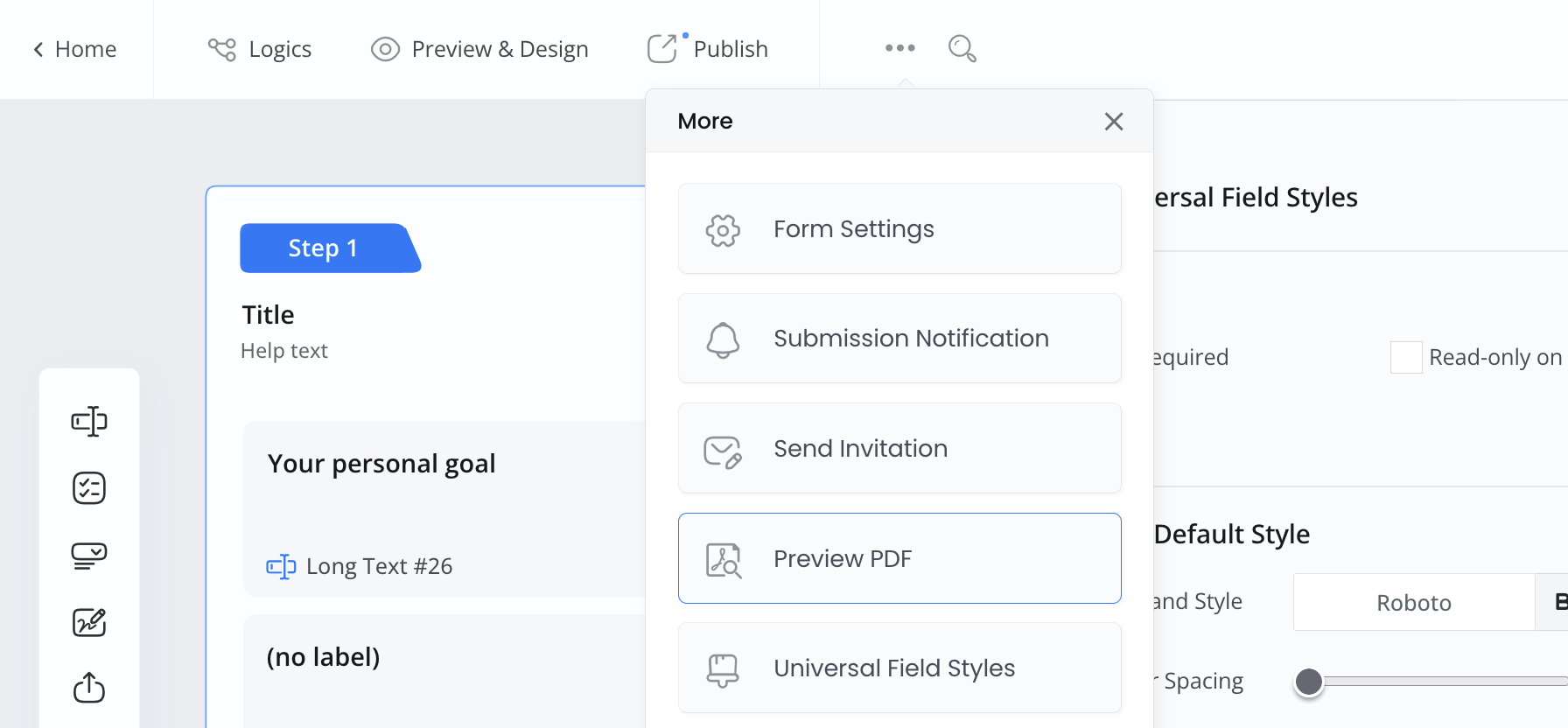The width and height of the screenshot is (1568, 728).
Task: Enable the Read-only checkbox
Action: click(x=1405, y=358)
